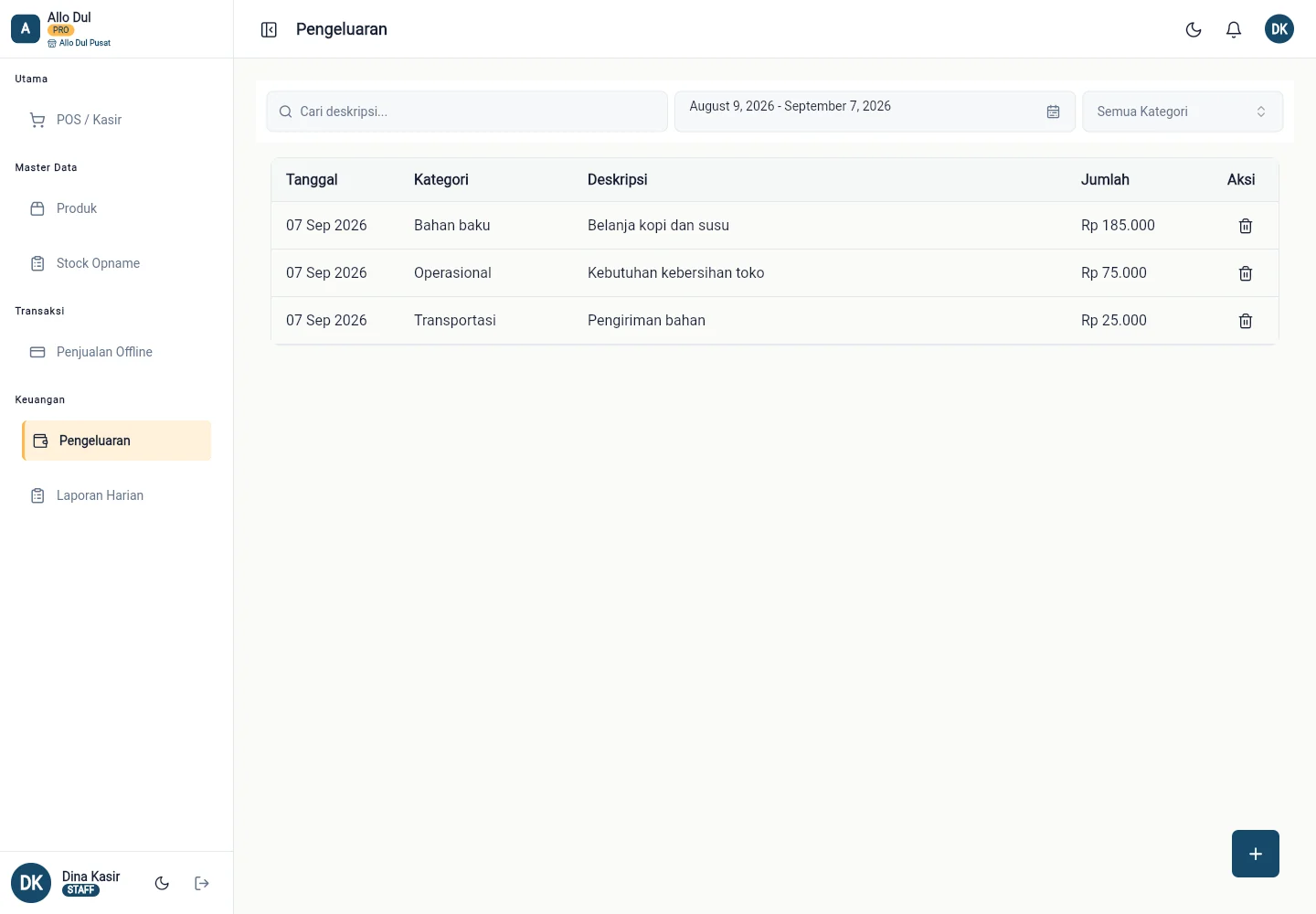Screen dimensions: 1316x914
Task: Select the Bahan baku category cell
Action: tap(452, 226)
